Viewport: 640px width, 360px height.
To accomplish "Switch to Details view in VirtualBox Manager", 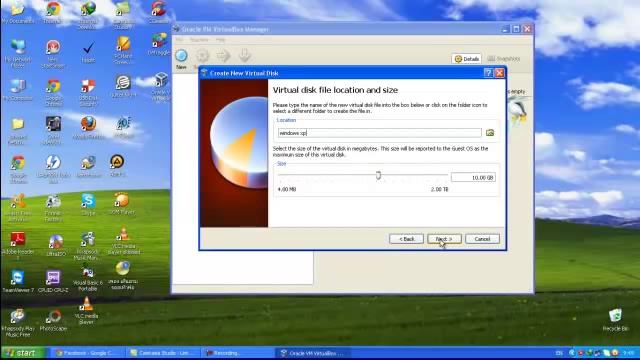I will (x=467, y=59).
